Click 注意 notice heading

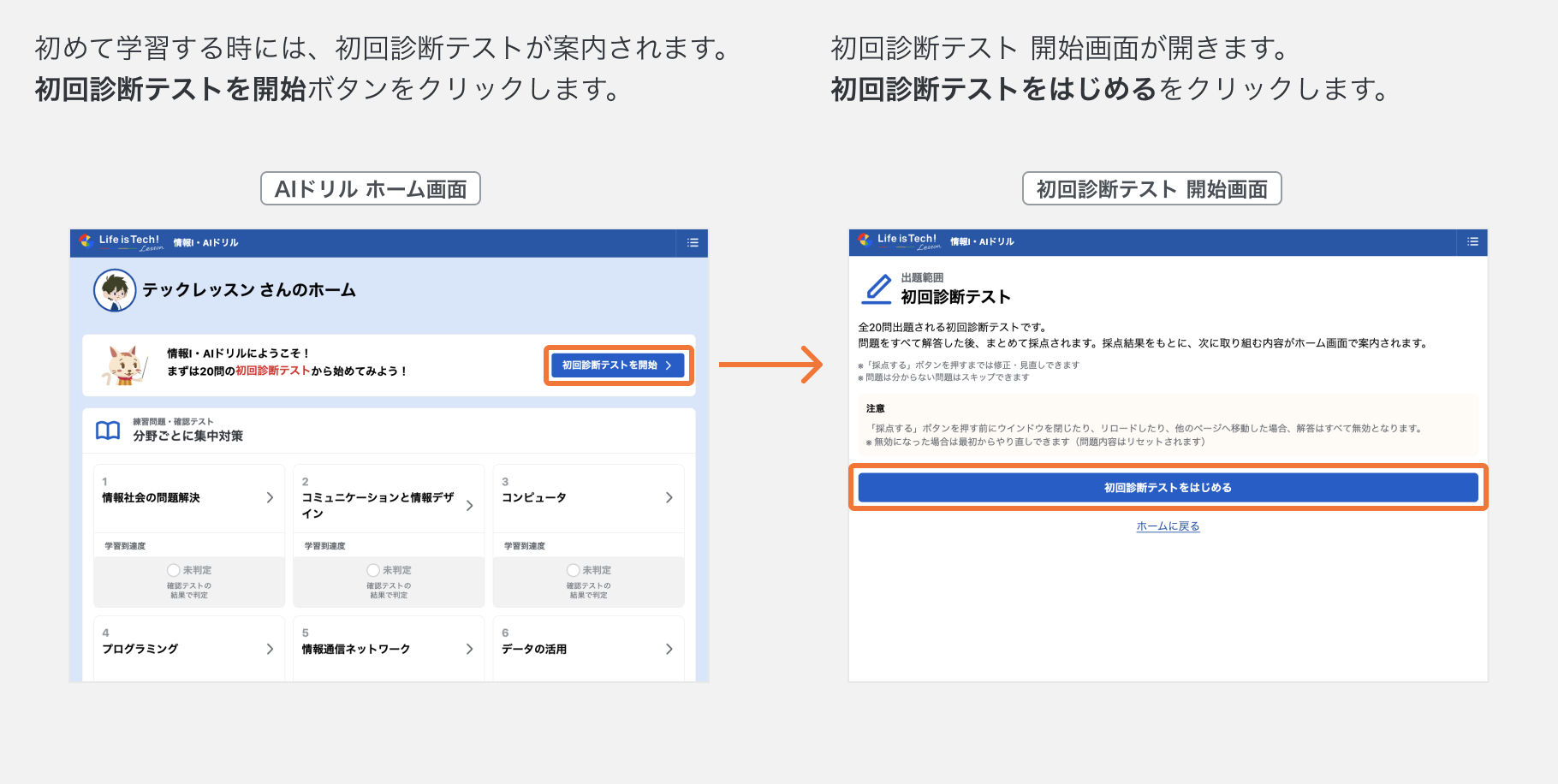pos(875,409)
